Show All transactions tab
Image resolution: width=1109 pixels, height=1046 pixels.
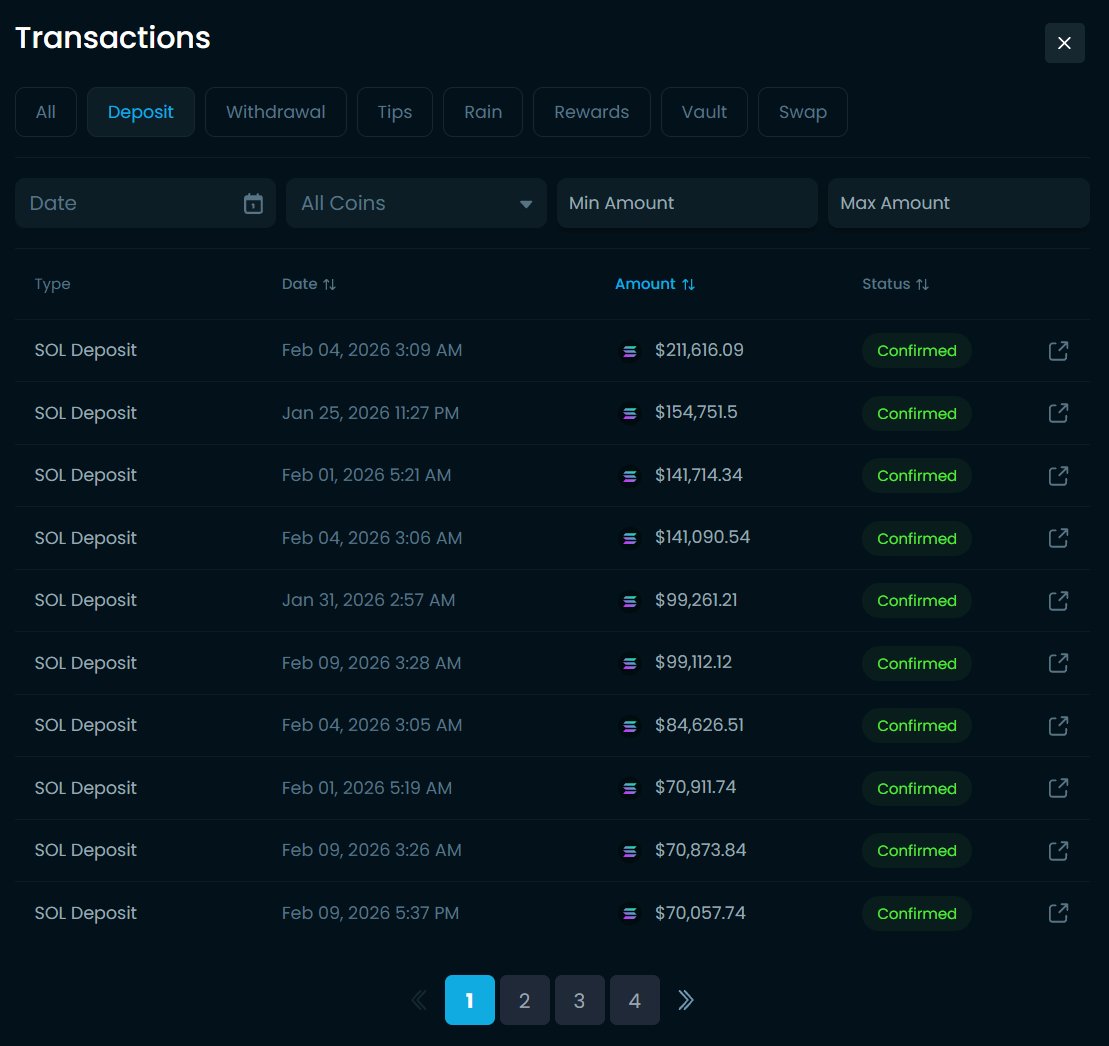pos(46,112)
